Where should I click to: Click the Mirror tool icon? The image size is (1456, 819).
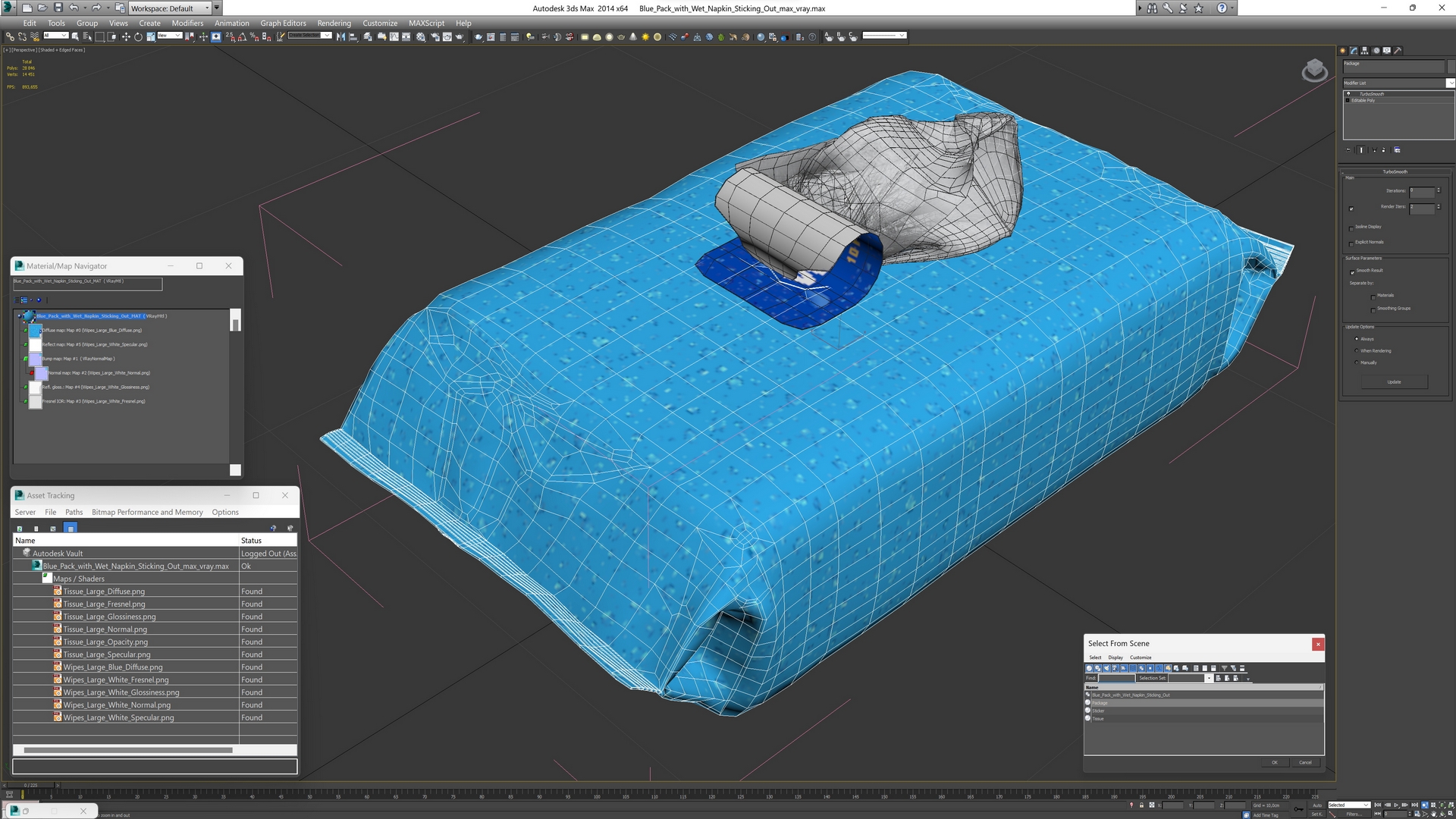[340, 36]
